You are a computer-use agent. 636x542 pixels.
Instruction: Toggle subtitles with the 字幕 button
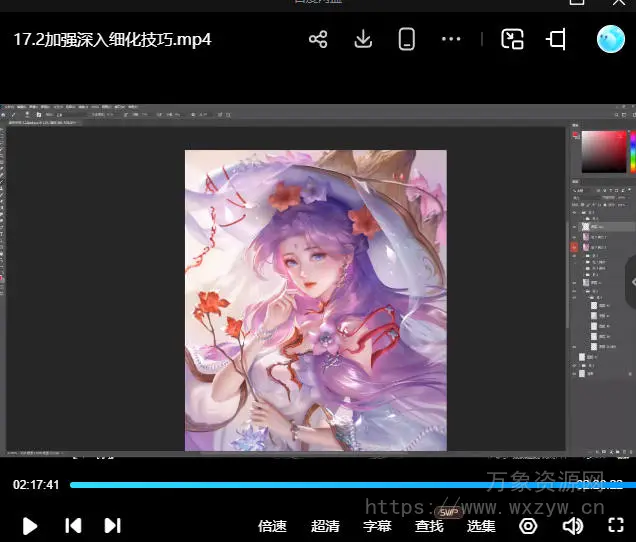pos(377,526)
